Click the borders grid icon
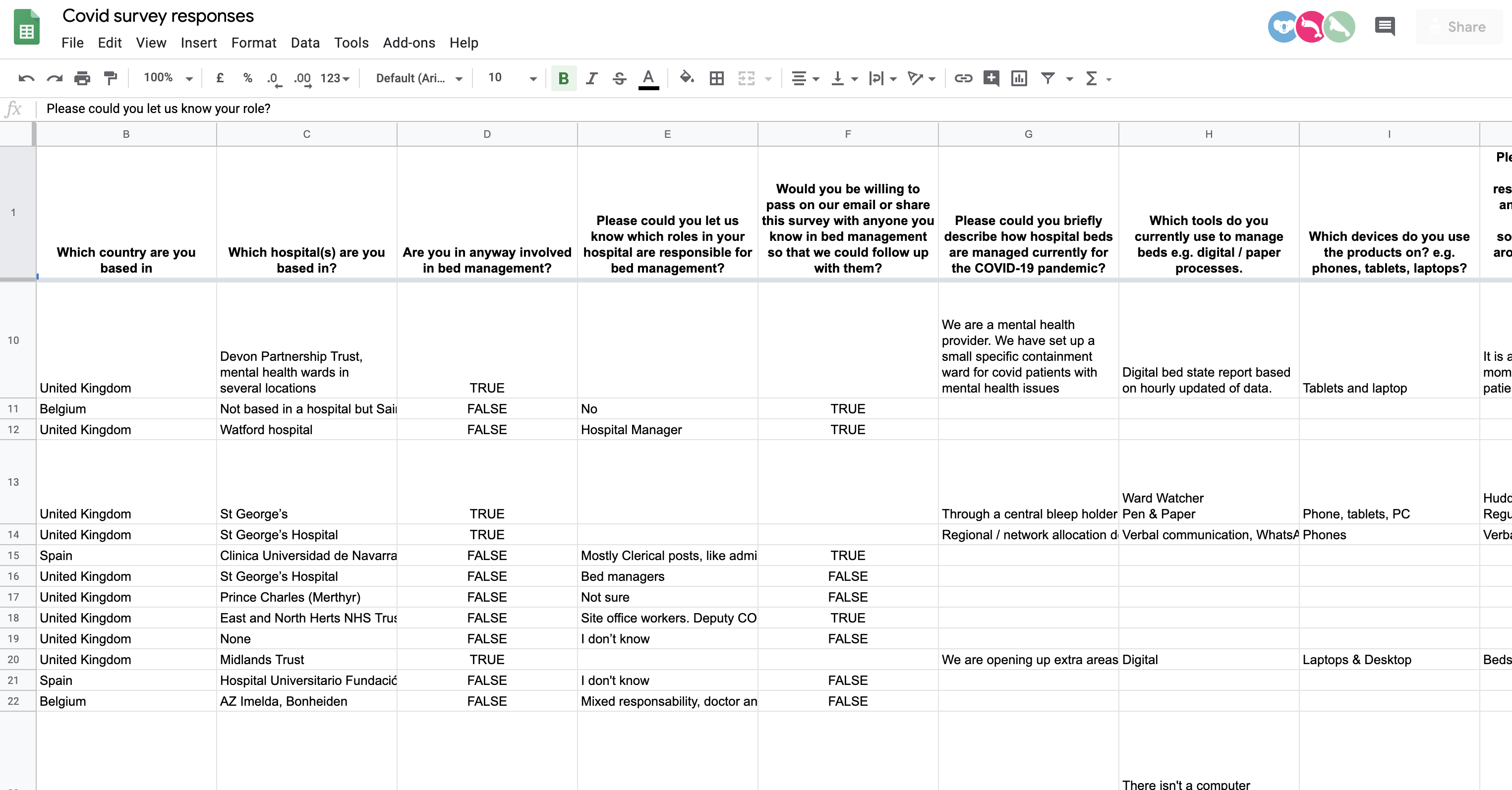Image resolution: width=1512 pixels, height=790 pixels. (x=716, y=78)
